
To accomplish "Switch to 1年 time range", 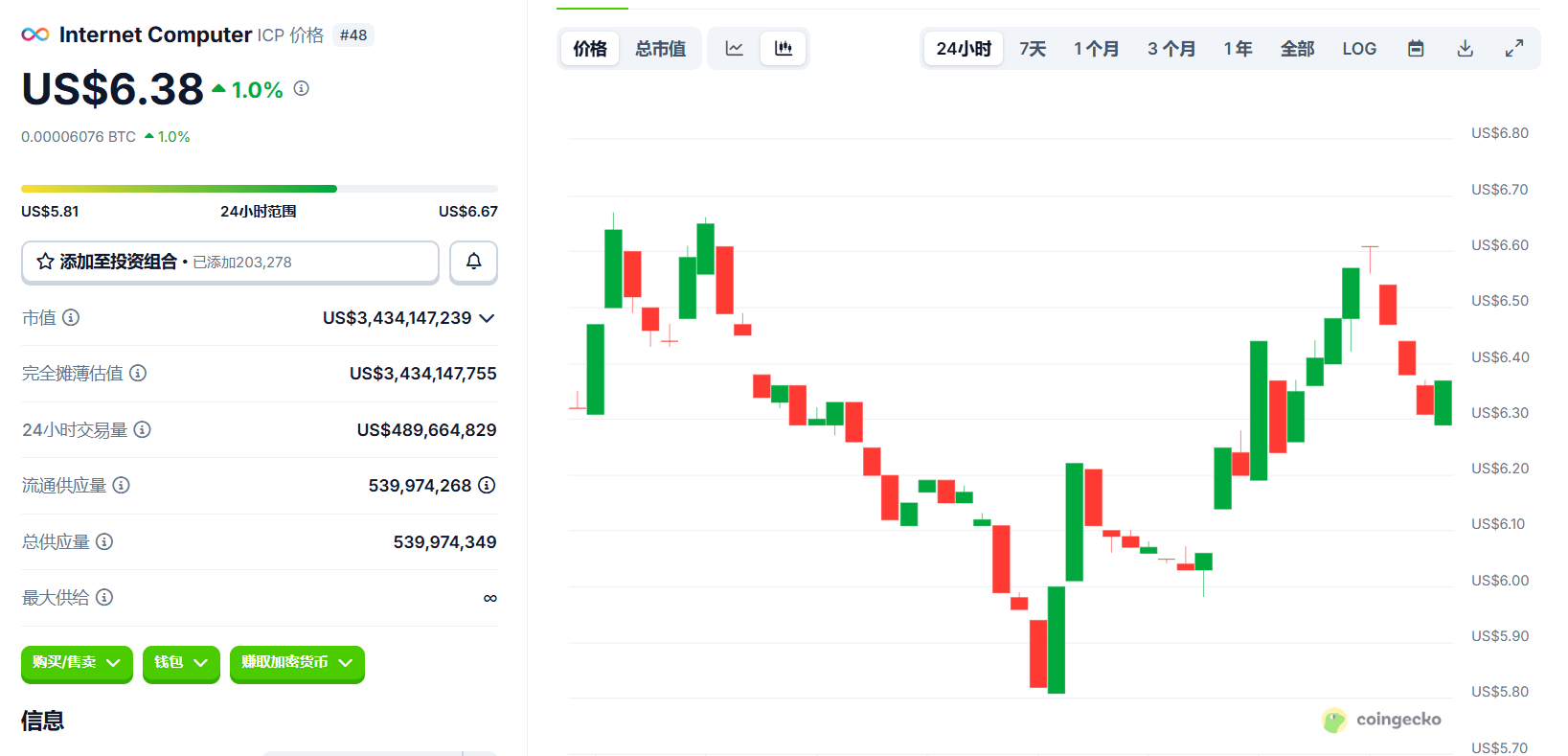I will 1238,49.
